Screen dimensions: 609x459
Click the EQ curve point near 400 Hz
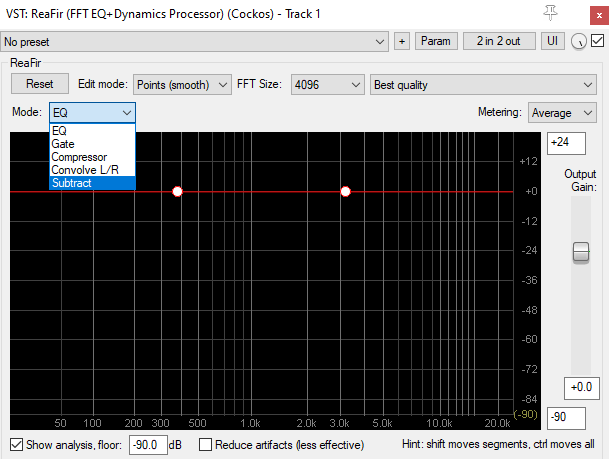tap(177, 191)
